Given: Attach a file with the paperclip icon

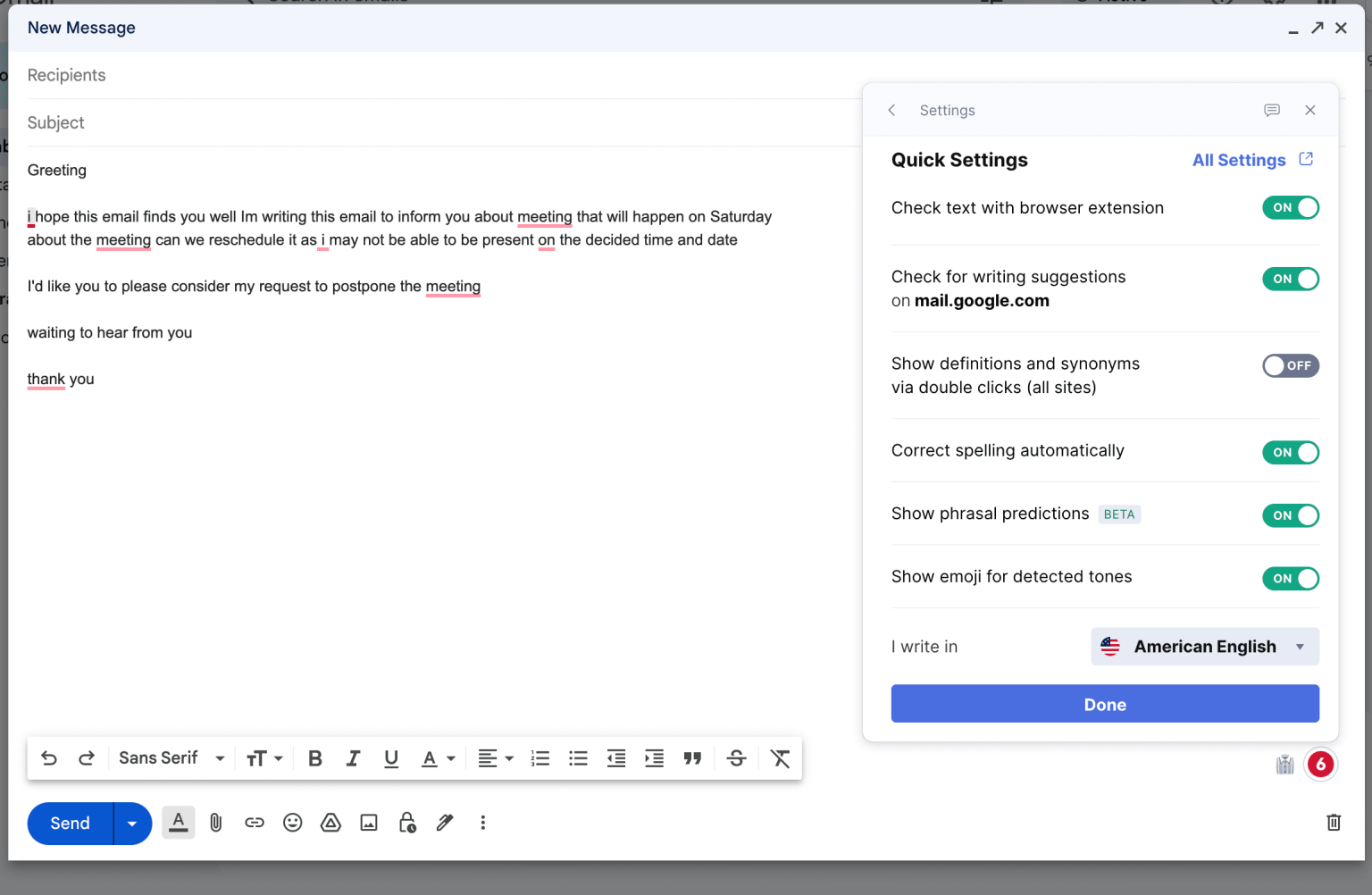Looking at the screenshot, I should [215, 823].
